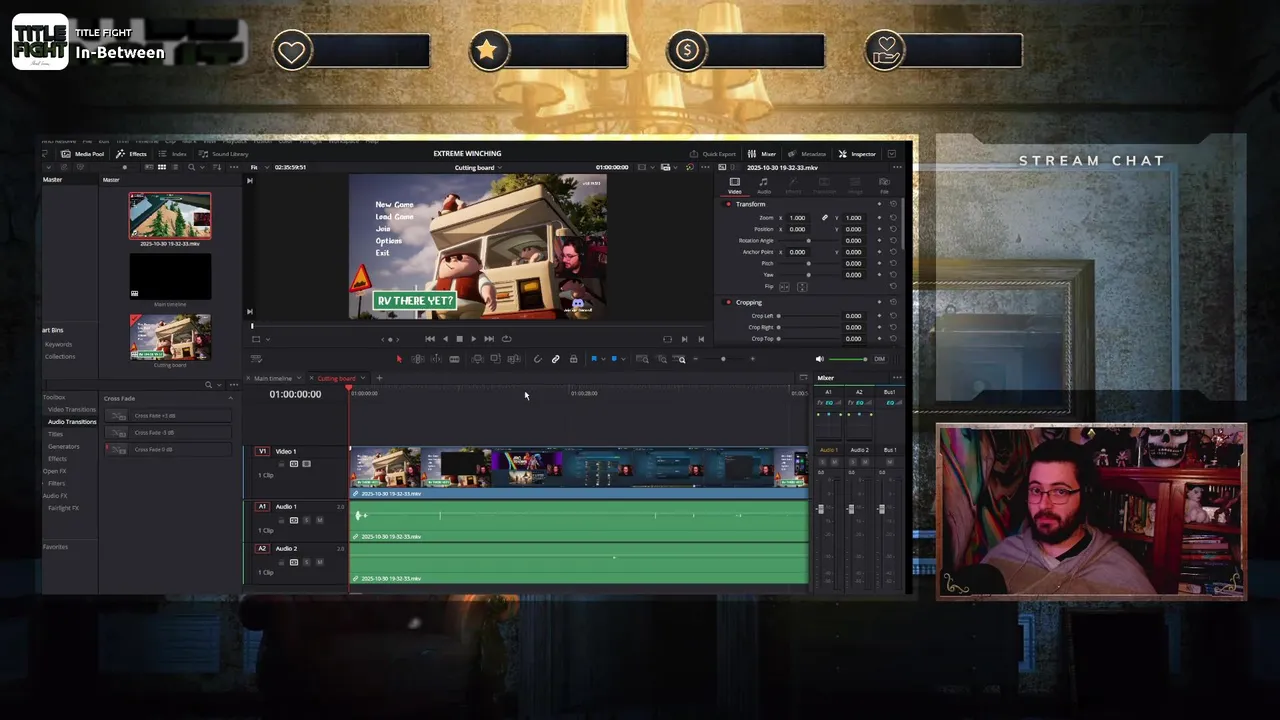Select the Main timeline thumbnail in Media Pool
Image resolution: width=1280 pixels, height=720 pixels.
point(170,277)
